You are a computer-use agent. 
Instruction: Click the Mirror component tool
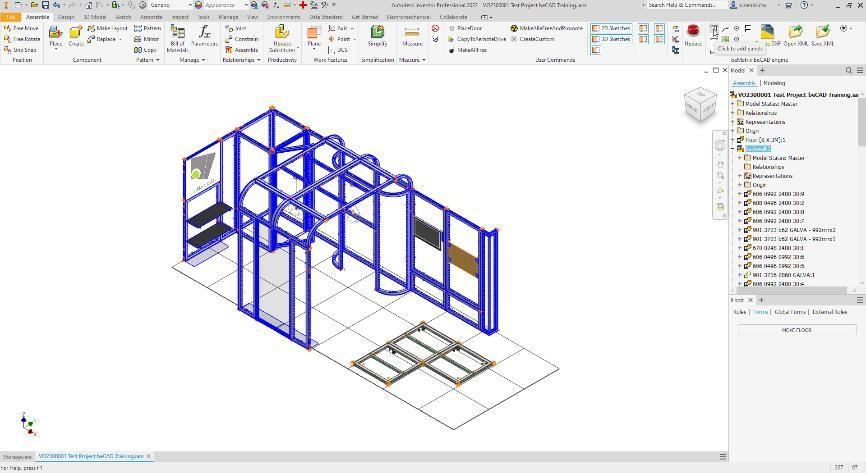pyautogui.click(x=146, y=39)
